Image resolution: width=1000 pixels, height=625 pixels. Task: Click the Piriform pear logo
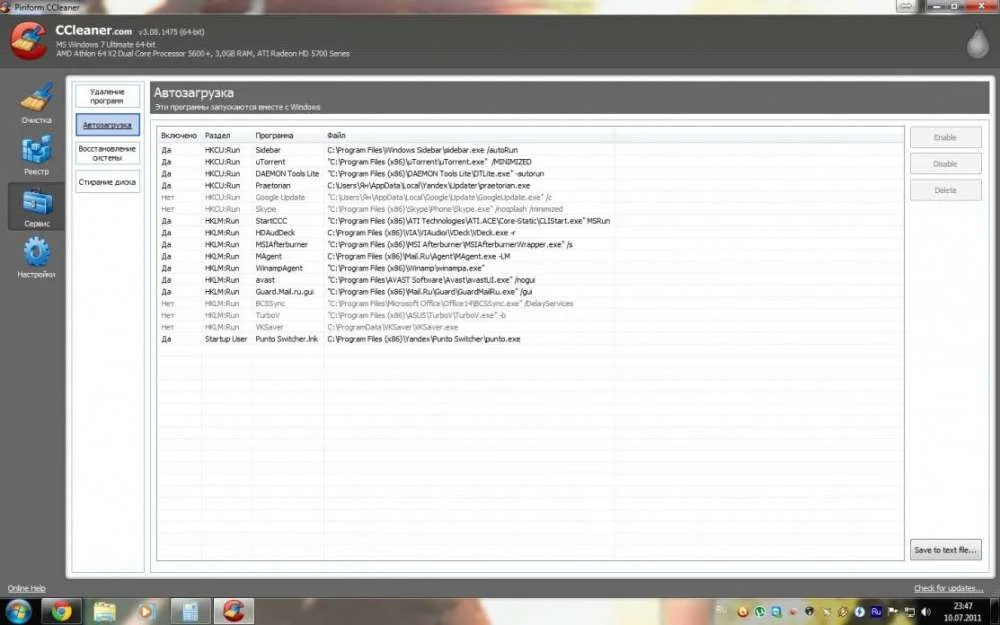pos(977,42)
